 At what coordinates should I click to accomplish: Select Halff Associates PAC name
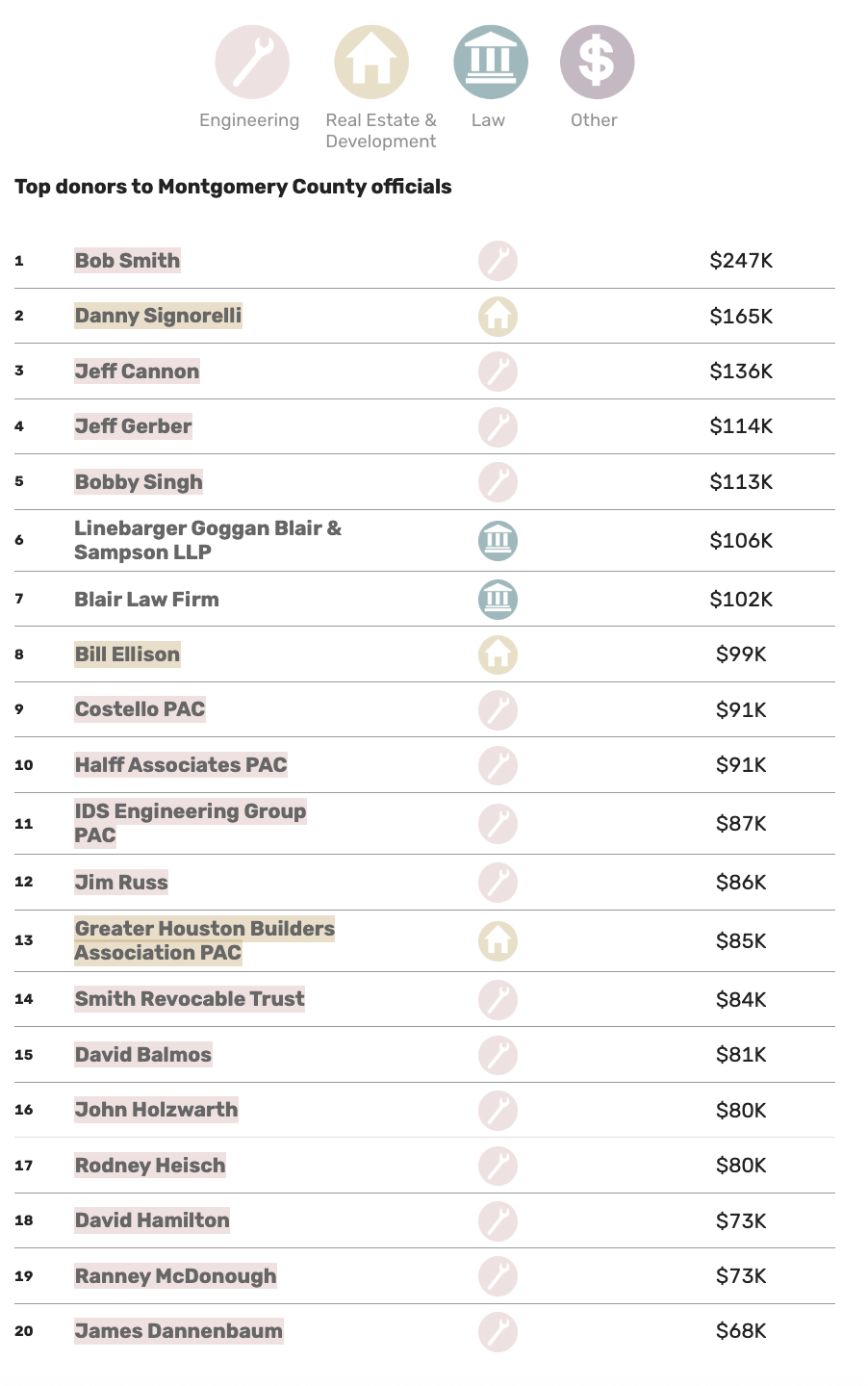[181, 765]
